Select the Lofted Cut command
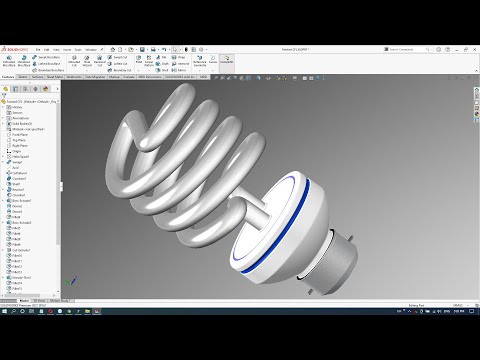This screenshot has height=360, width=480. 117,64
